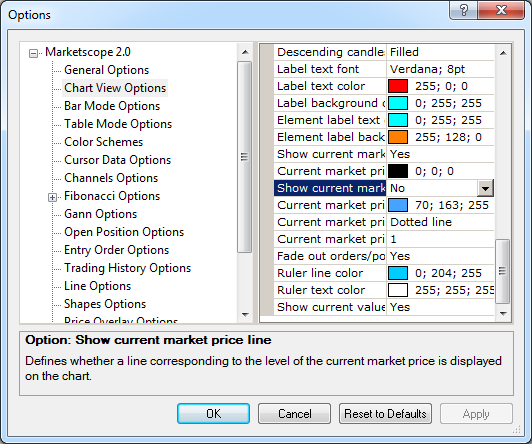Open Trading History Options
Screen dimensions: 532x444
[128, 268]
